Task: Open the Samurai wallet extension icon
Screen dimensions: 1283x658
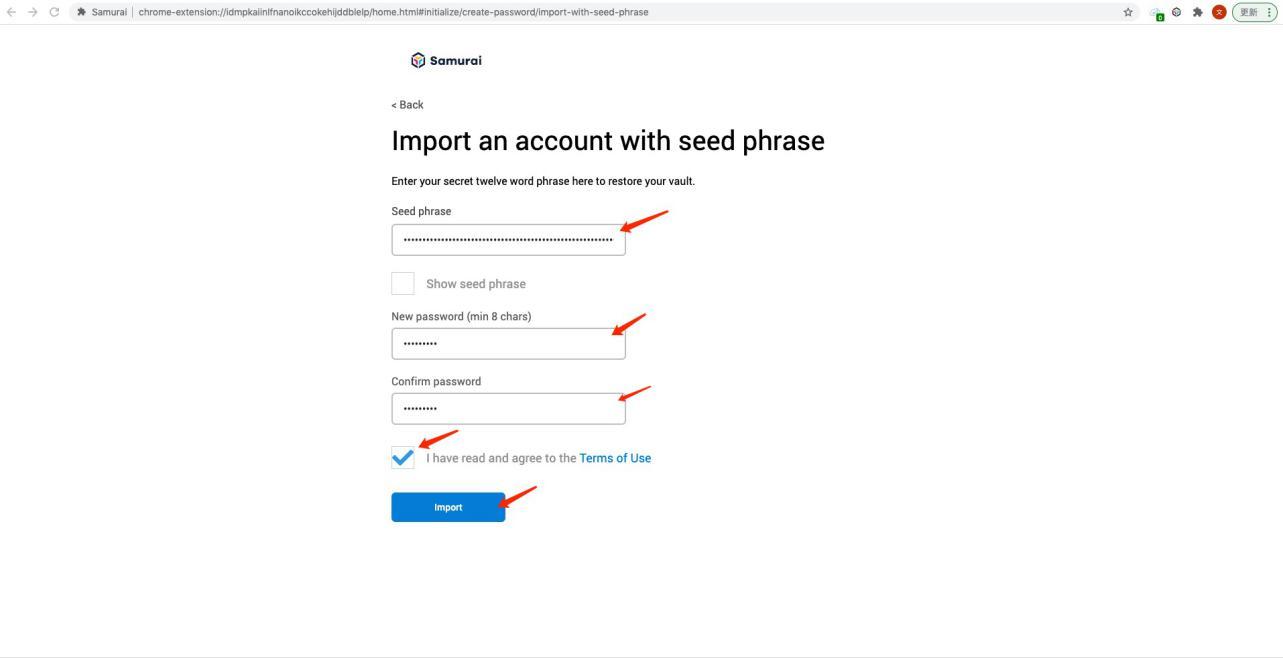Action: pos(1177,12)
